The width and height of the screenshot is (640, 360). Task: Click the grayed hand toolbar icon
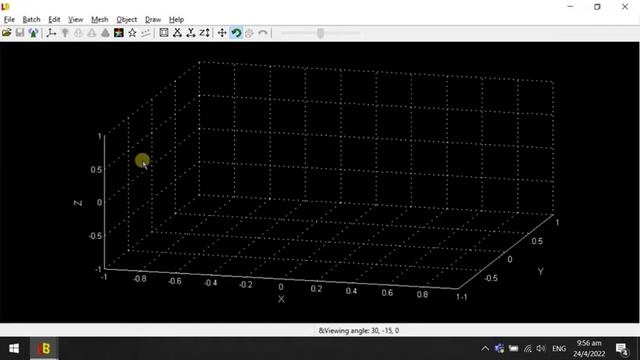249,33
